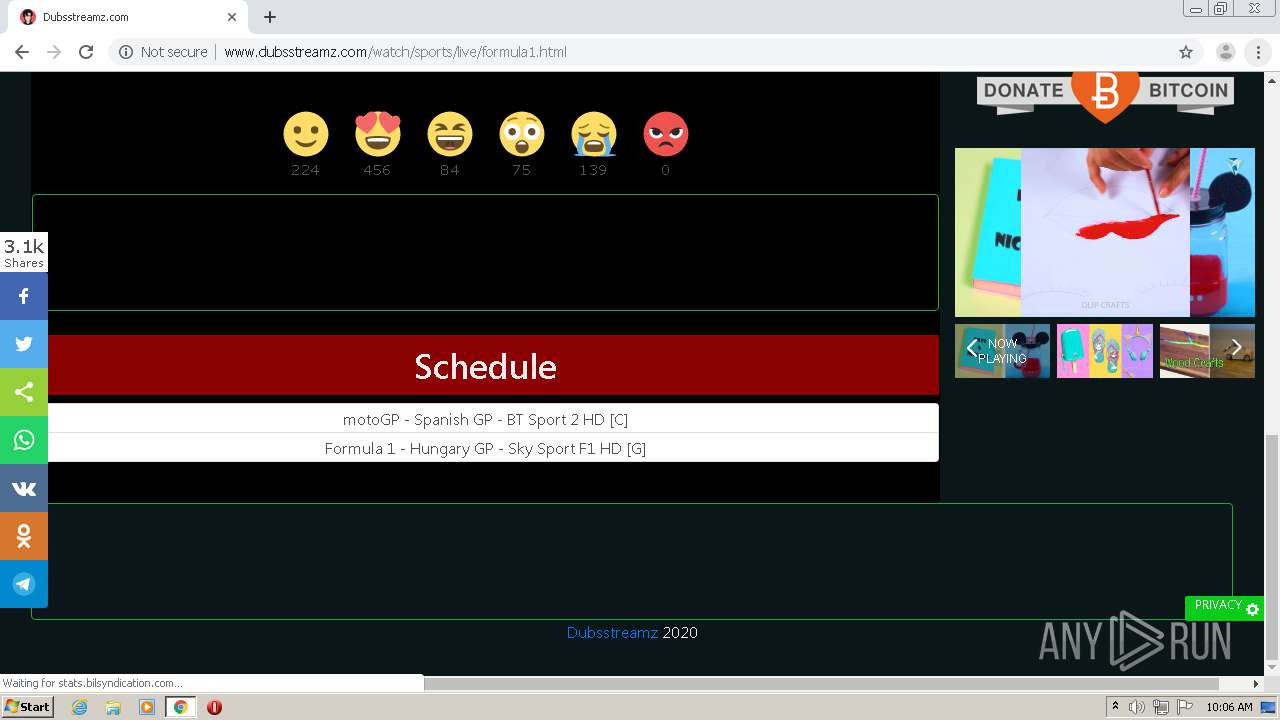Open the Donate Bitcoin banner
1280x720 pixels.
point(1105,96)
